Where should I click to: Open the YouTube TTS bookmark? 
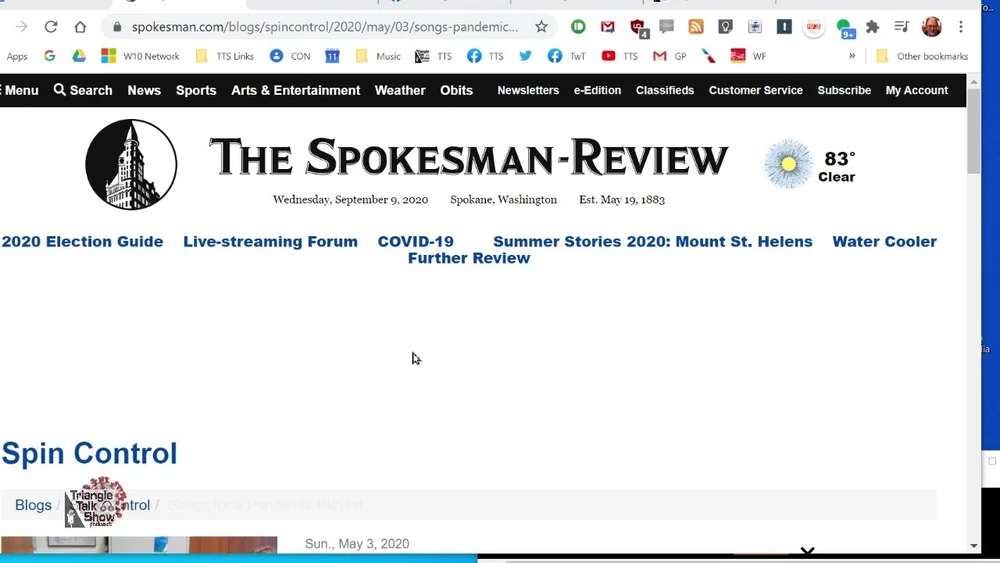click(x=619, y=56)
